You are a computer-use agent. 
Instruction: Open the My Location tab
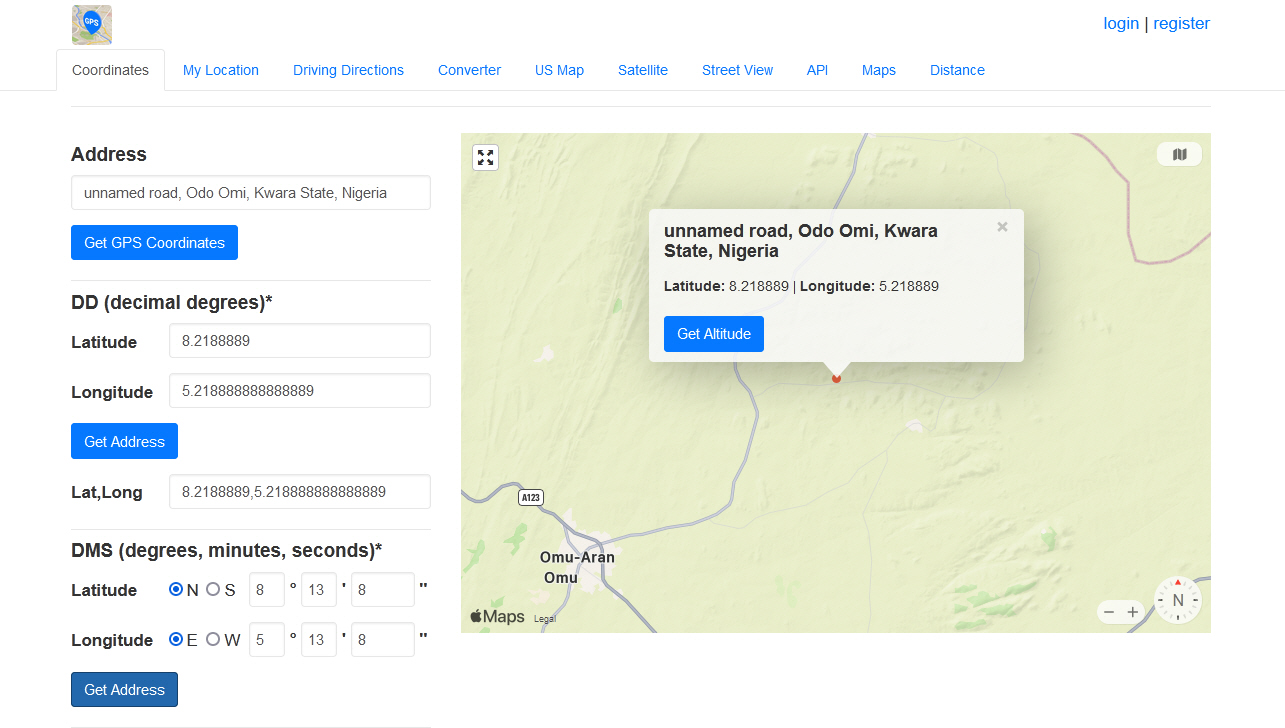(221, 70)
